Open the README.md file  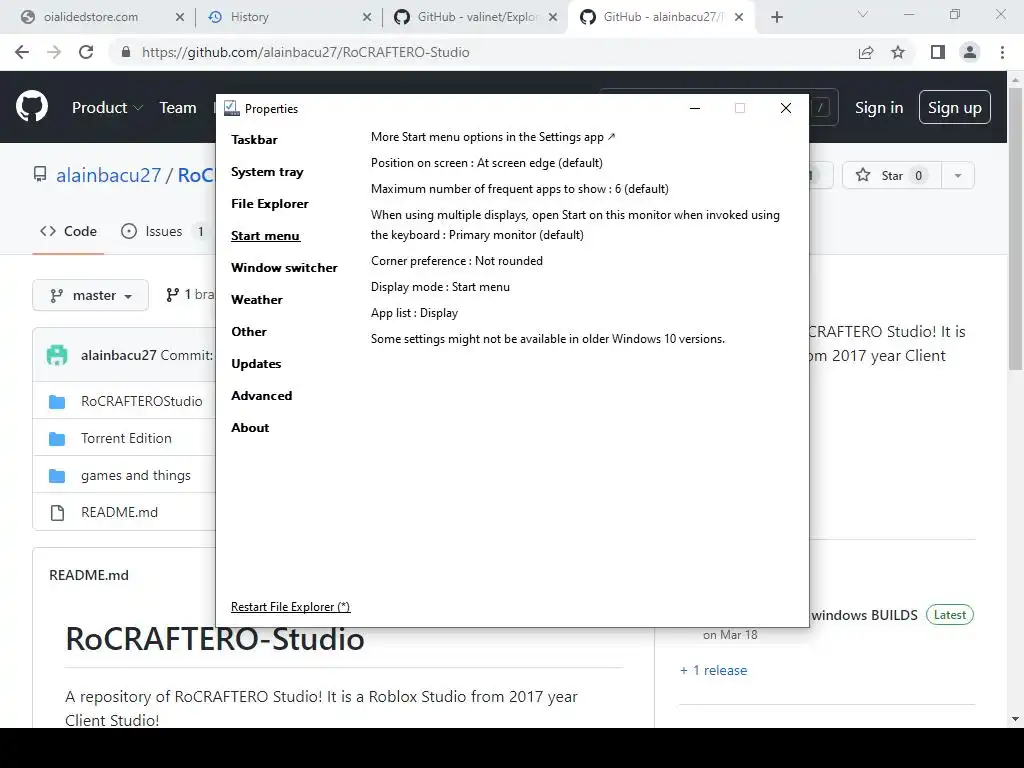click(x=120, y=512)
